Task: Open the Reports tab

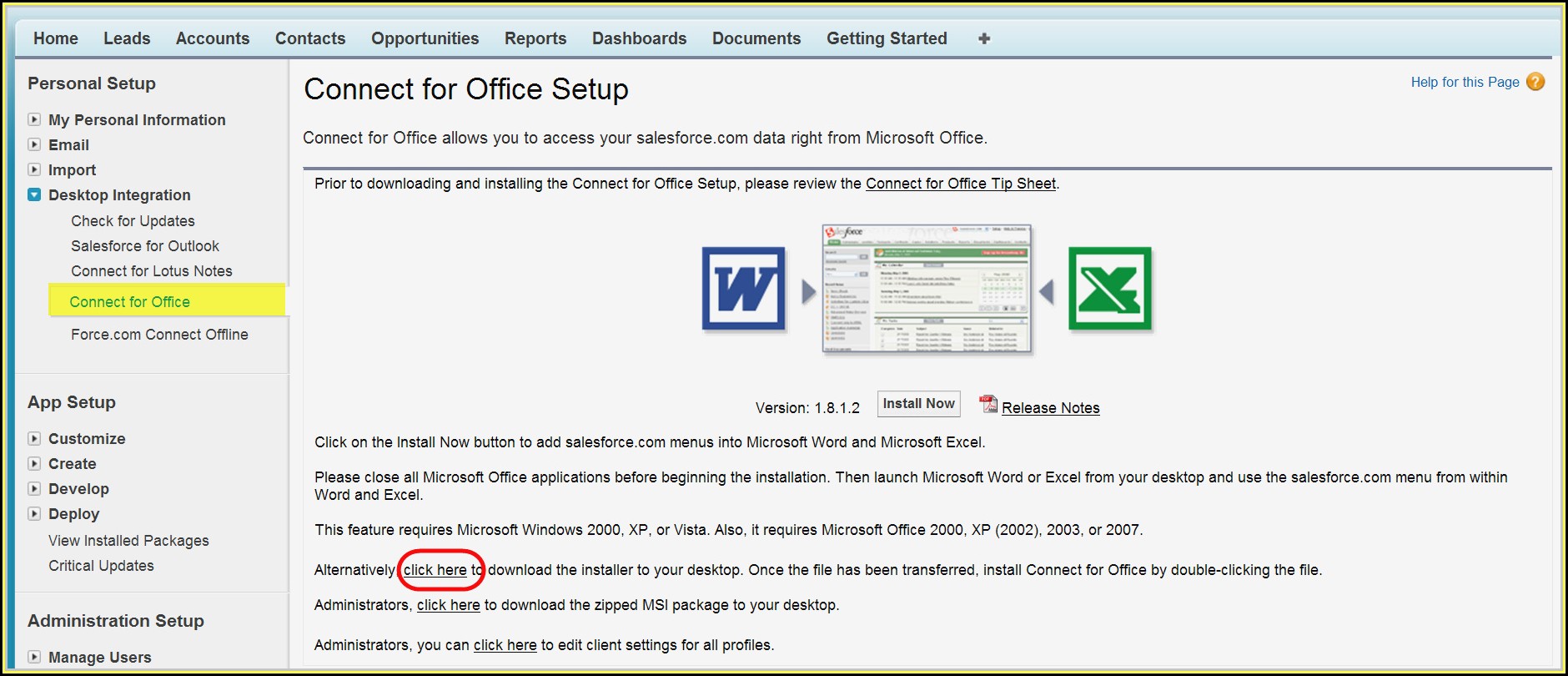Action: 535,38
